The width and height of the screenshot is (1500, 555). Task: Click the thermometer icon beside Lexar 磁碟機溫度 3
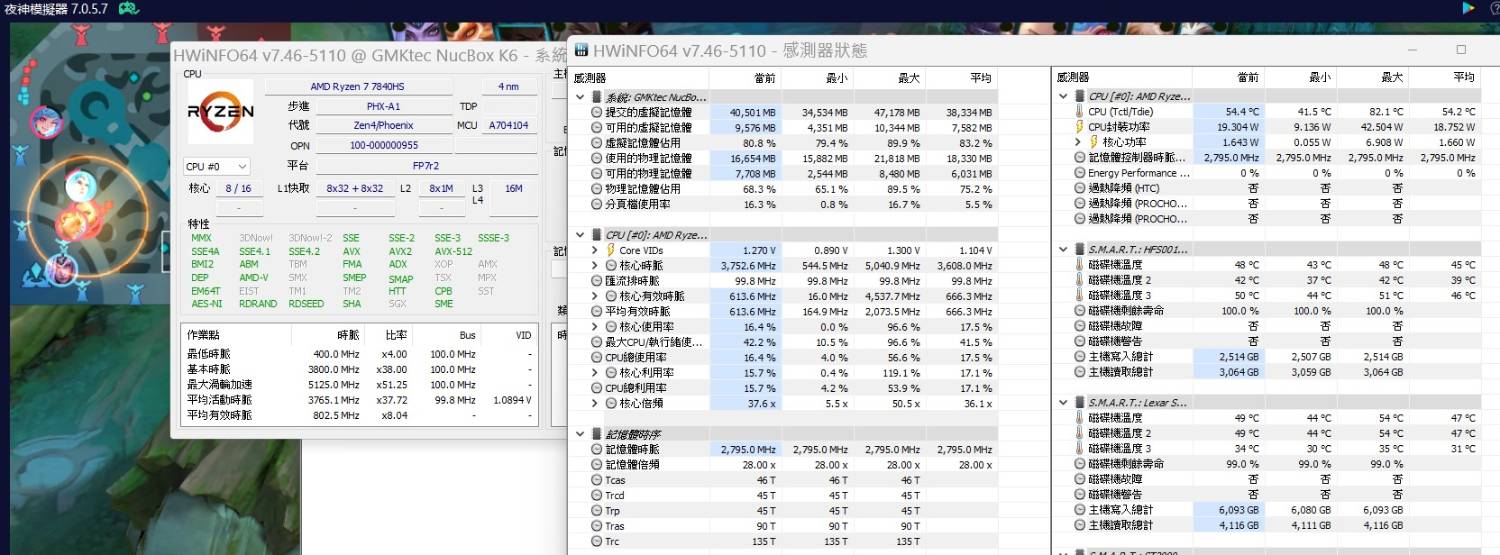1079,448
